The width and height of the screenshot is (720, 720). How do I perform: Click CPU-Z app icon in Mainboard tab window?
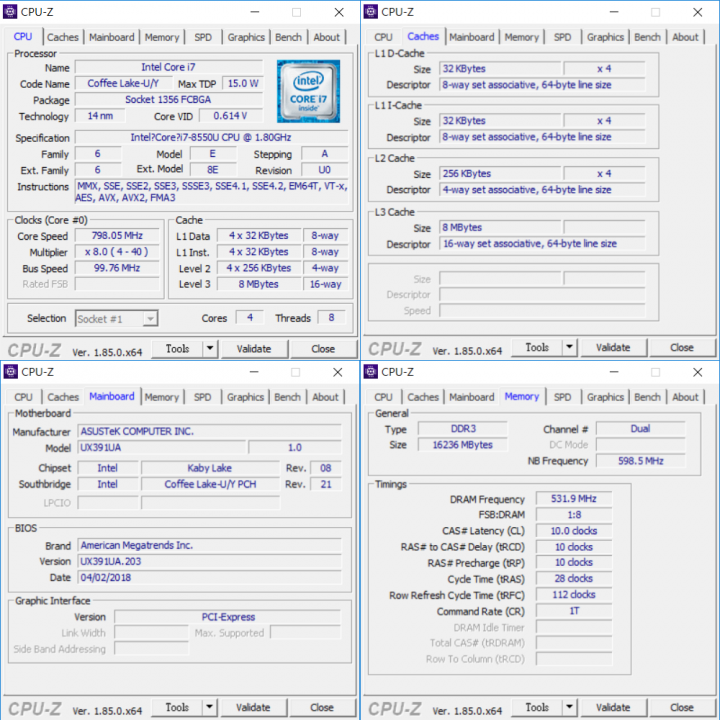(10, 372)
